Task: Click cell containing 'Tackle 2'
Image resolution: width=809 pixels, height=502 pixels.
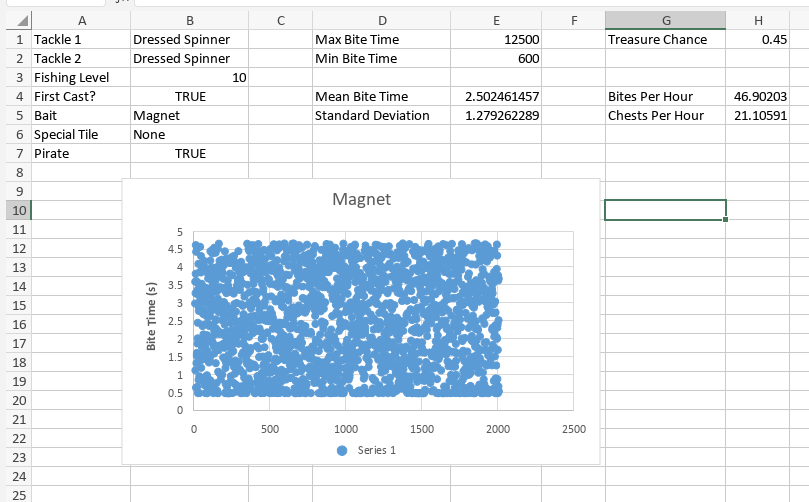Action: coord(82,59)
